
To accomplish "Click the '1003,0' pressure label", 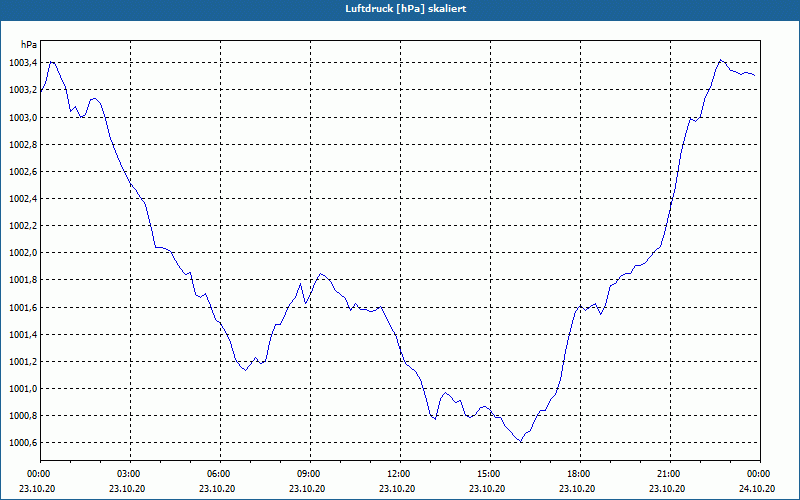I will (23, 117).
